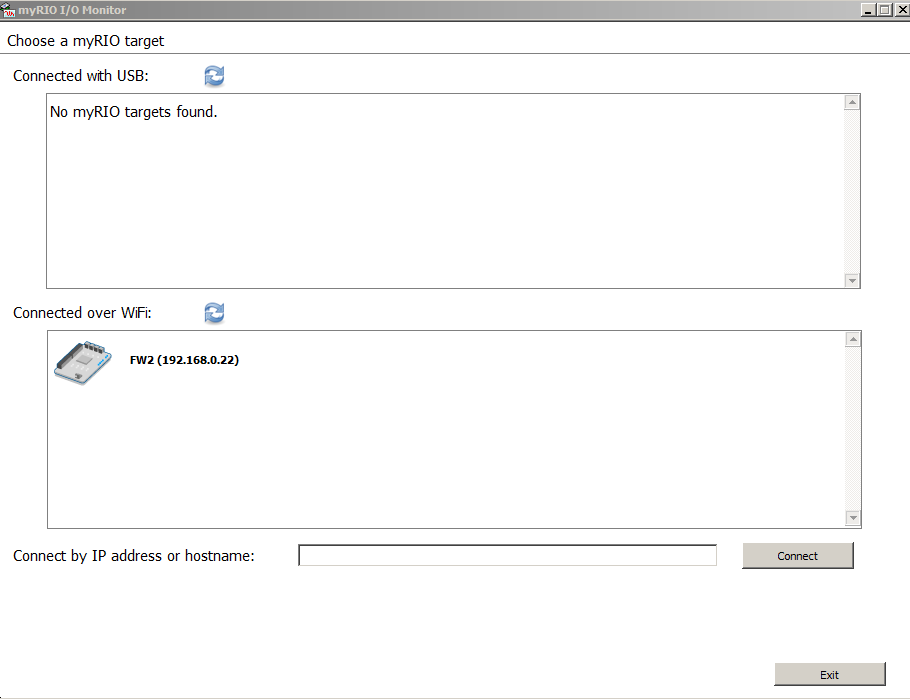Click the IP address or hostname field
The width and height of the screenshot is (910, 700).
[x=507, y=555]
